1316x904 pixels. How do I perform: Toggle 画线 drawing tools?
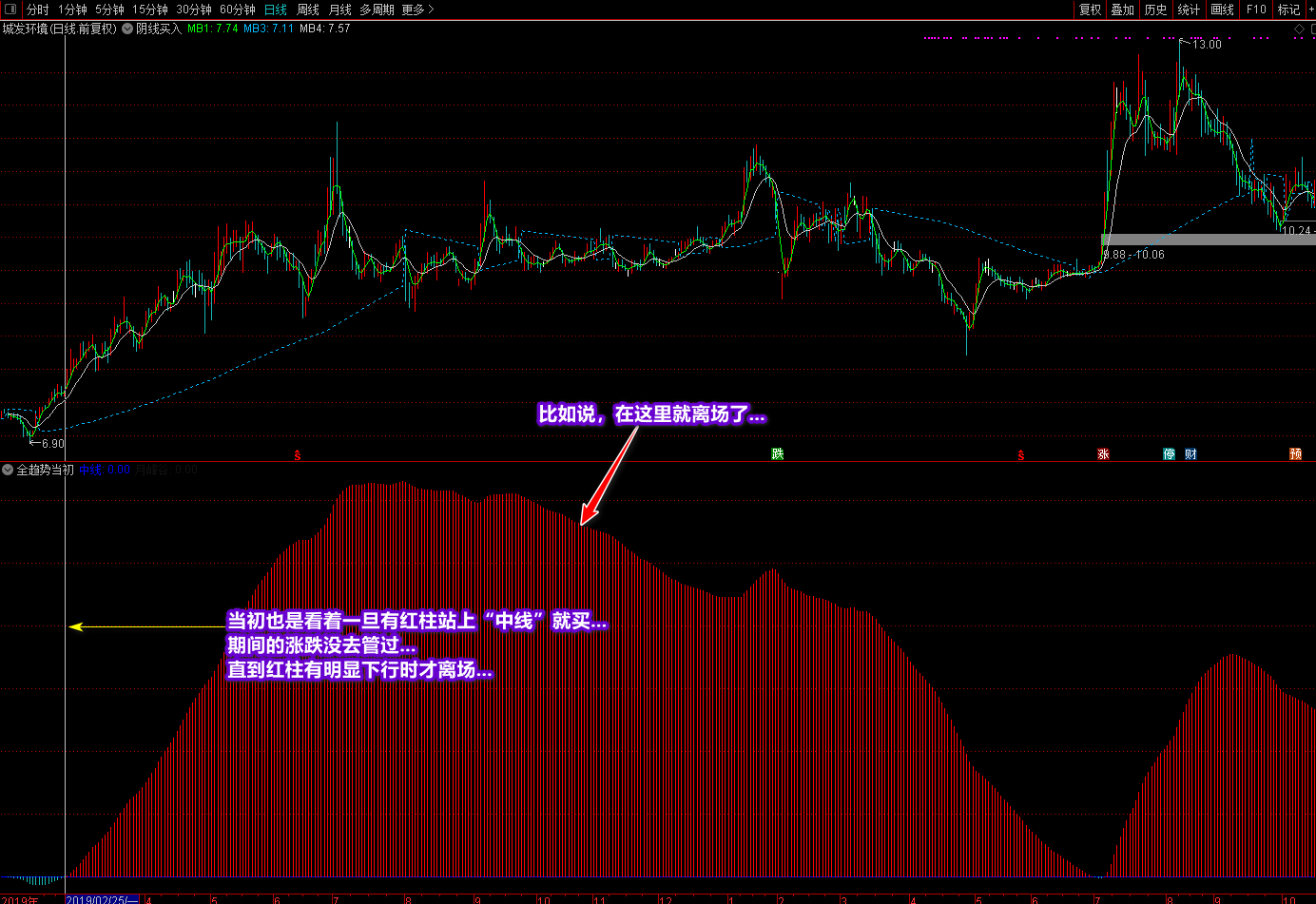[1222, 10]
